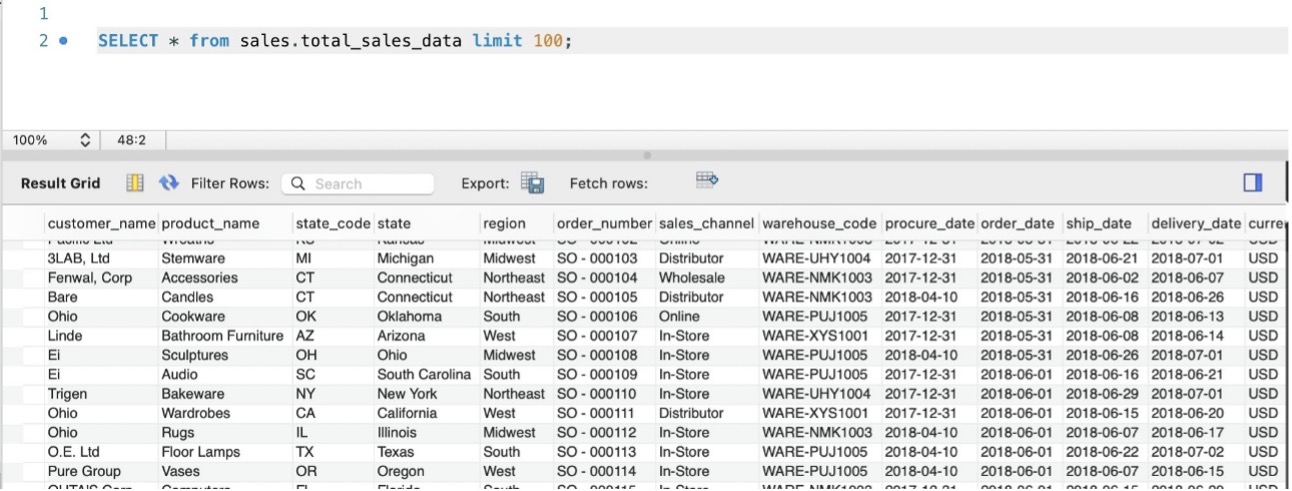
Task: Click the 'Sculptures' product cell
Action: [x=194, y=355]
